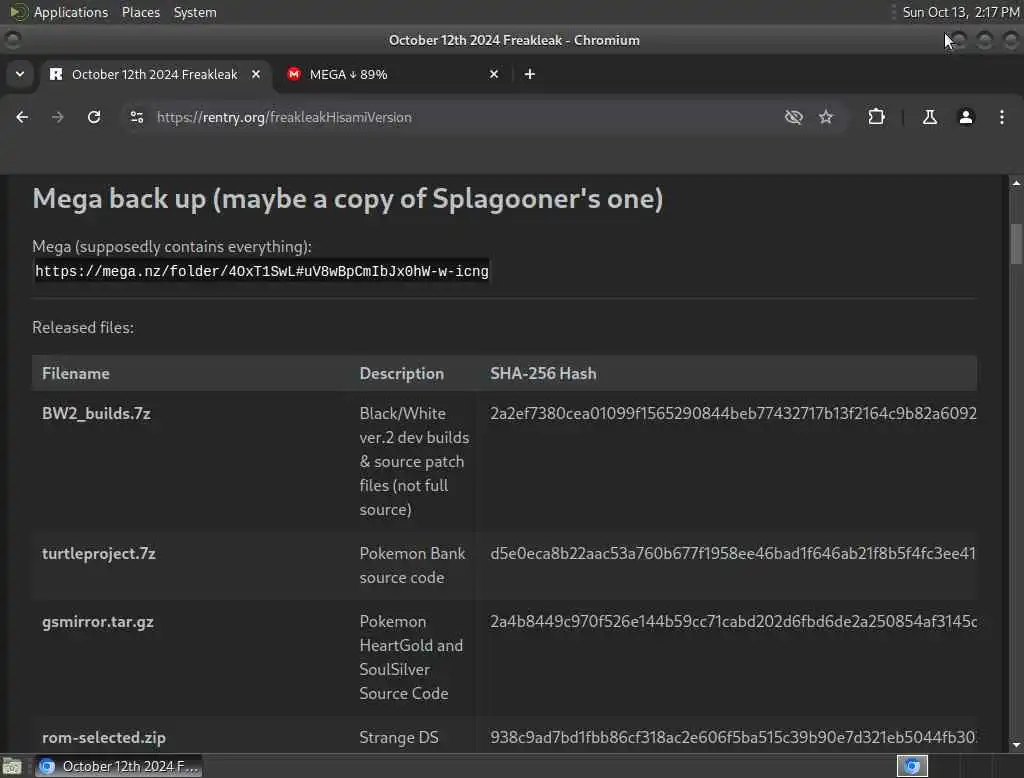This screenshot has height=778, width=1024.
Task: Click the hash starting with 2a2ef7380cea
Action: [x=733, y=413]
